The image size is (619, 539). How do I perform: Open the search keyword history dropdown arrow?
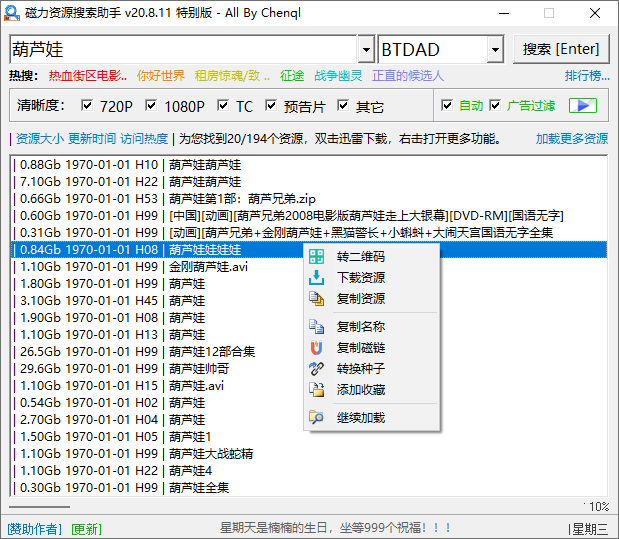click(x=365, y=49)
